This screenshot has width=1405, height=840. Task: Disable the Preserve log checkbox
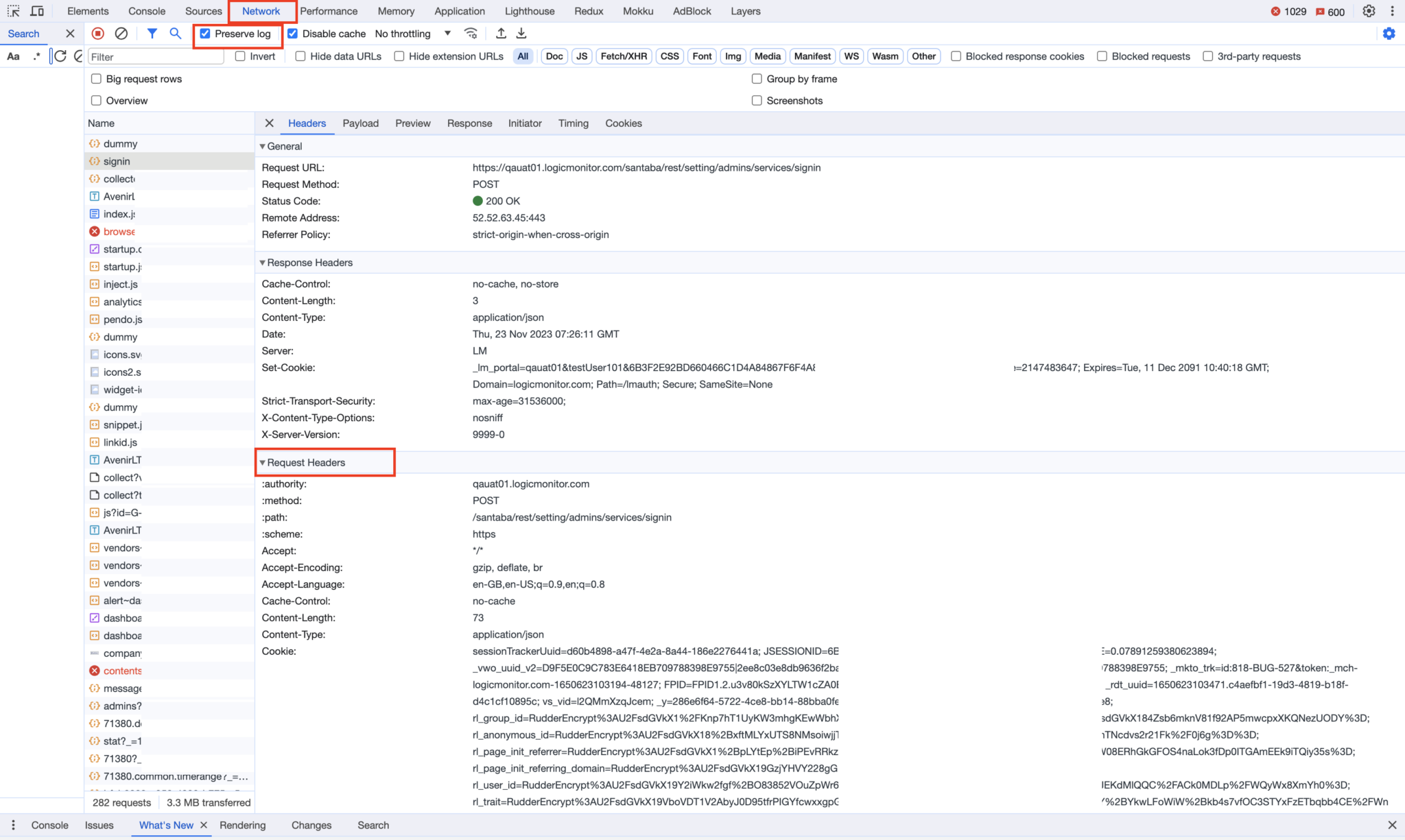point(205,33)
